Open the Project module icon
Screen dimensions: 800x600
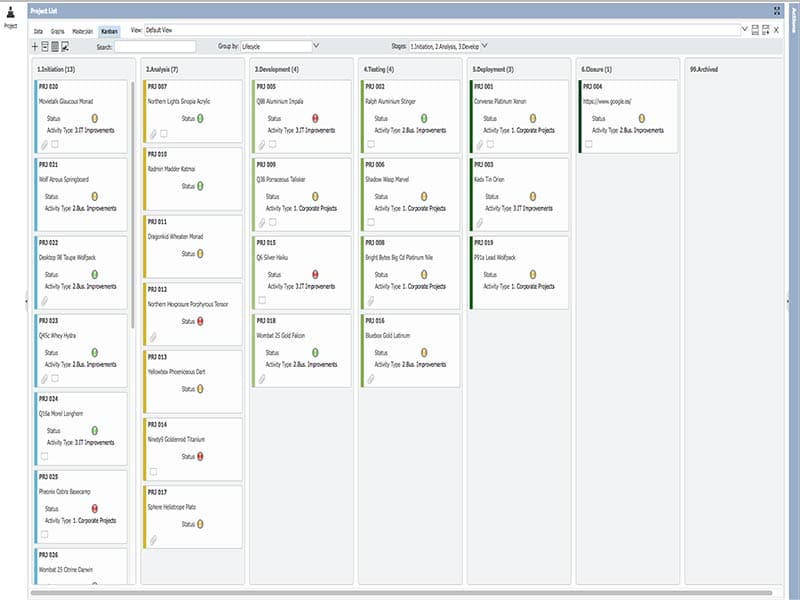point(11,12)
